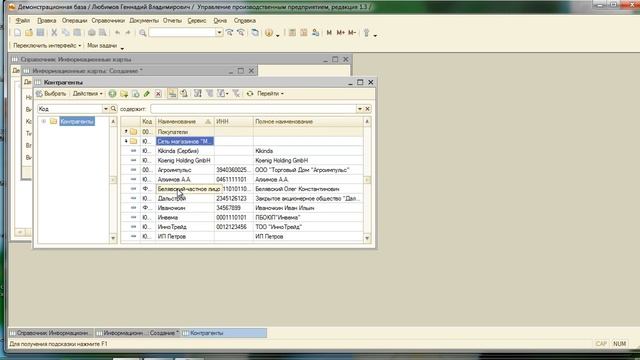Click the Refresh list icon
Viewport: 640px width, 360px height.
[x=250, y=94]
